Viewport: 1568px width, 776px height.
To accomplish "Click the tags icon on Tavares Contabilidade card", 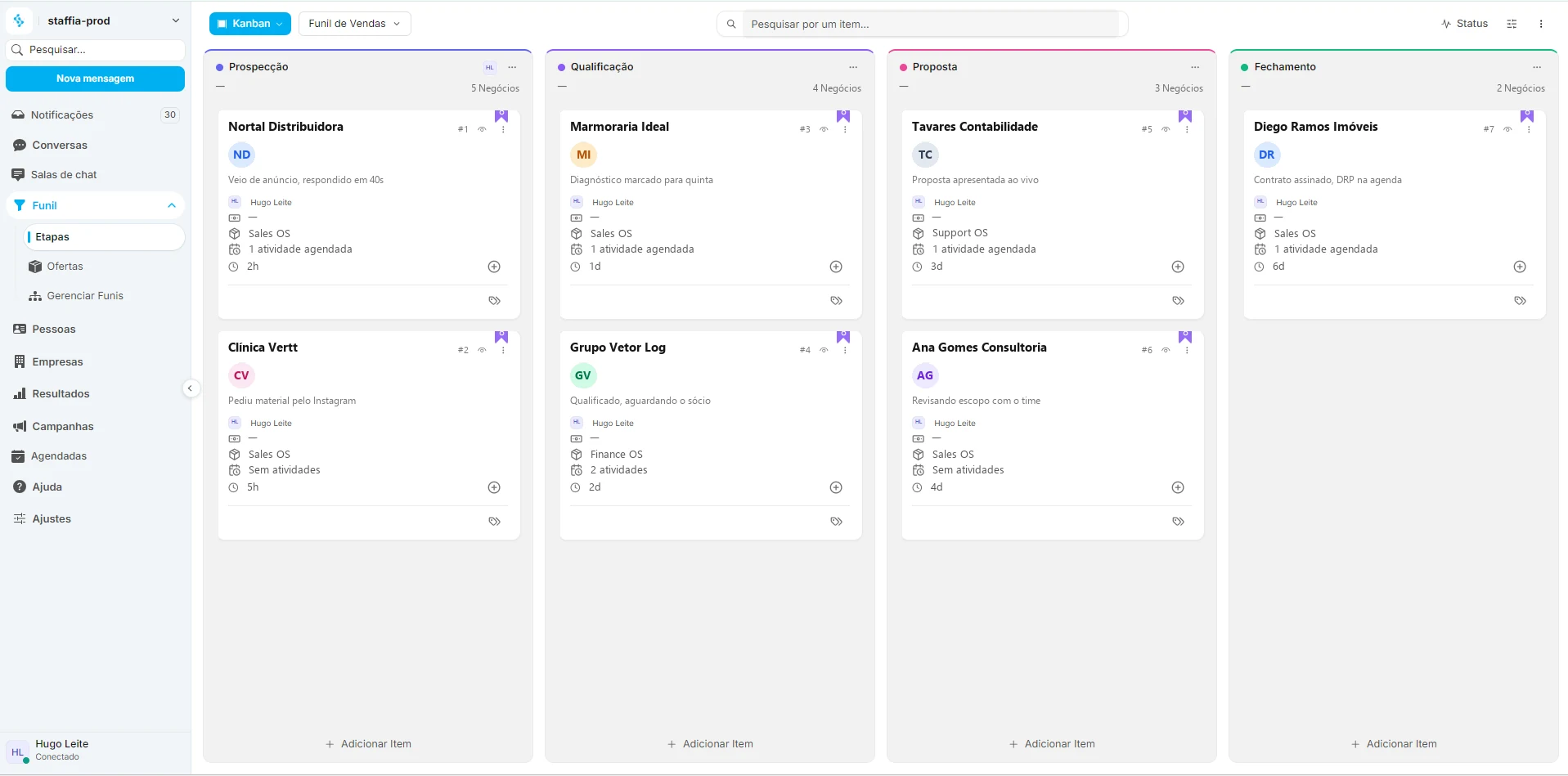I will pos(1178,301).
